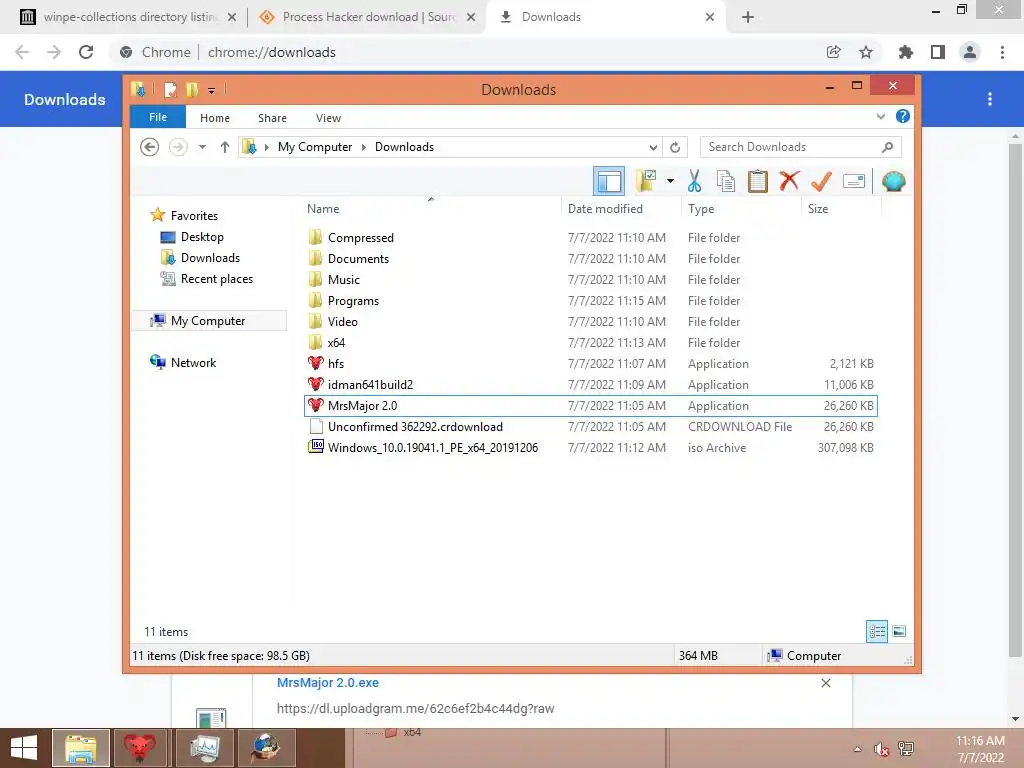Viewport: 1024px width, 768px height.
Task: Switch to winpe-collections directory listing tab
Action: pos(128,17)
